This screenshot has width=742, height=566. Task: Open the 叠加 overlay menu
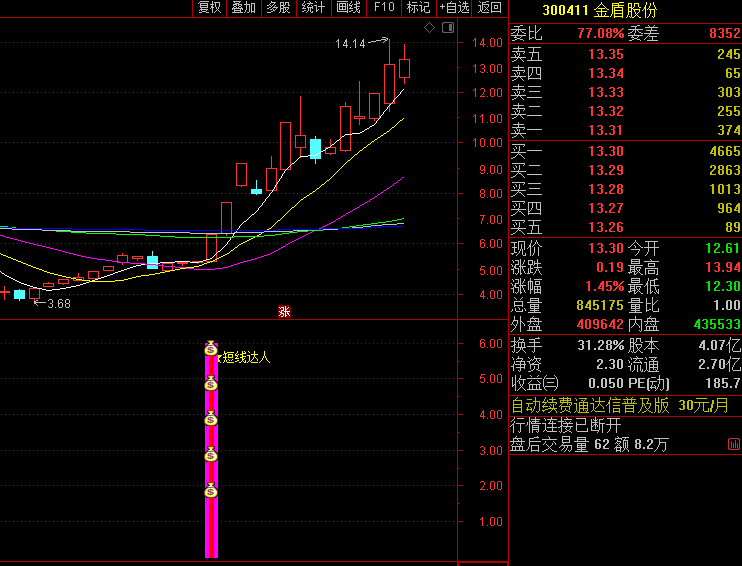pyautogui.click(x=244, y=8)
